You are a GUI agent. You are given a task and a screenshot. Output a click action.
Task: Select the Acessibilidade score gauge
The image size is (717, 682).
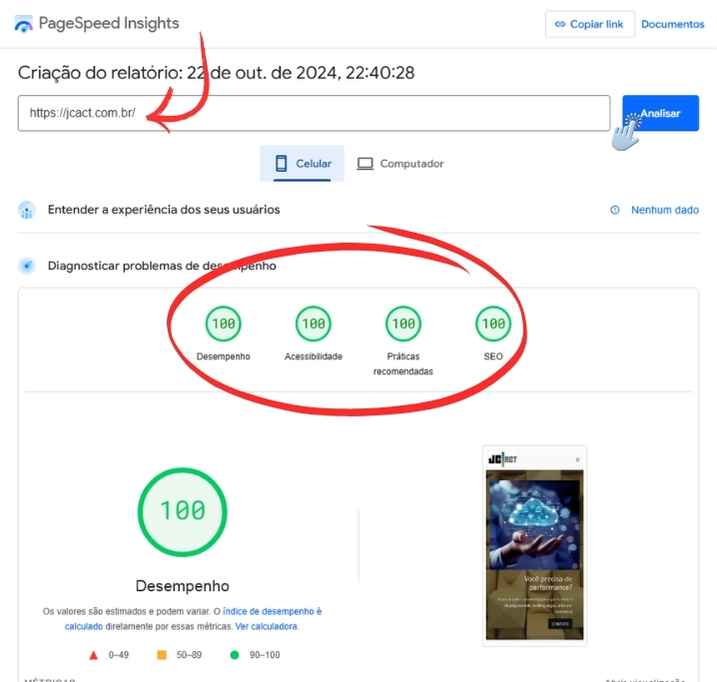pyautogui.click(x=313, y=323)
